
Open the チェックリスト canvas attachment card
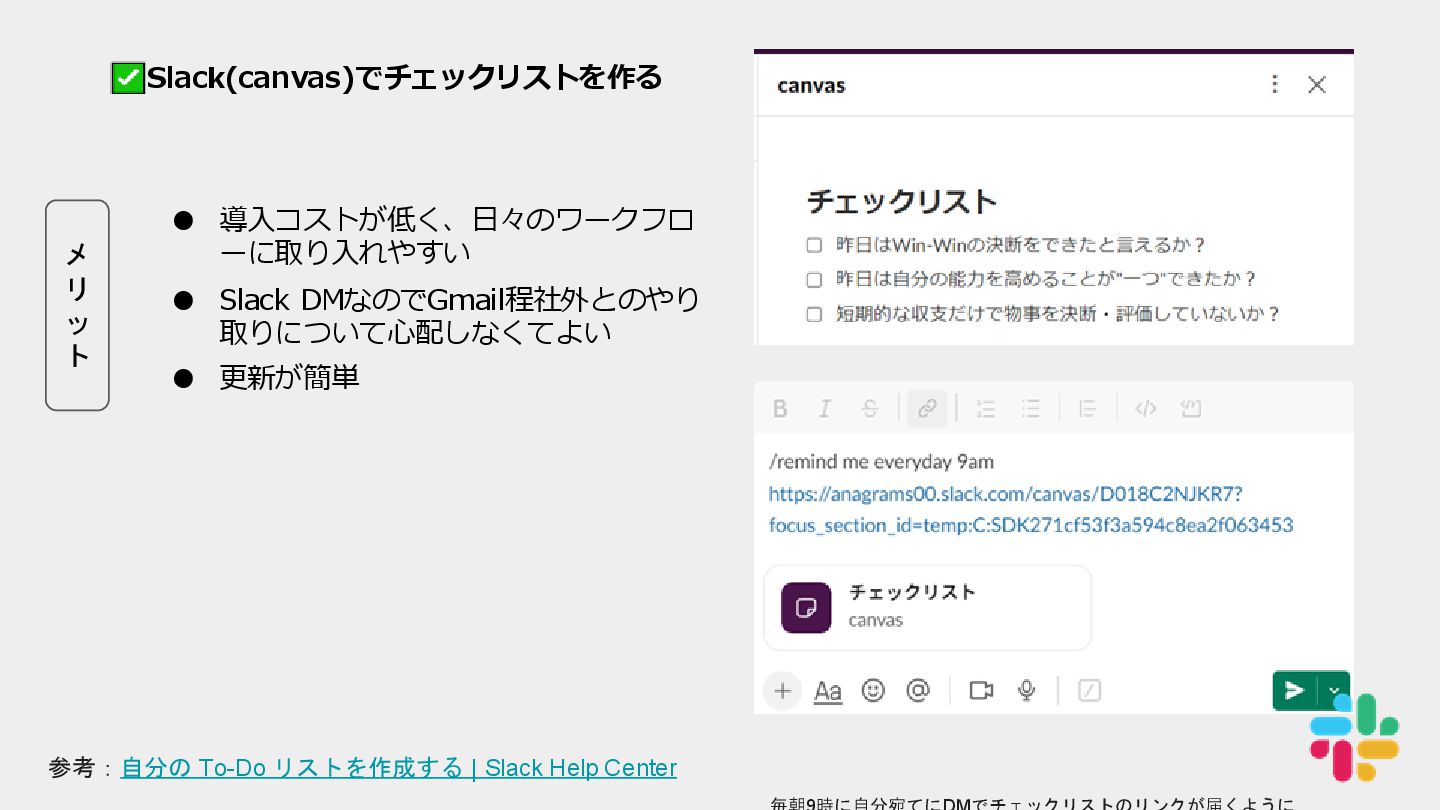tap(928, 608)
